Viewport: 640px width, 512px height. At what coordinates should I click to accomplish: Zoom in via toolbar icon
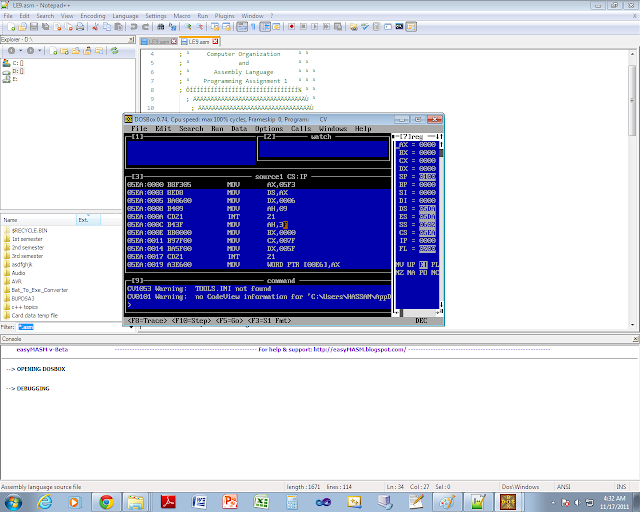pyautogui.click(x=188, y=27)
